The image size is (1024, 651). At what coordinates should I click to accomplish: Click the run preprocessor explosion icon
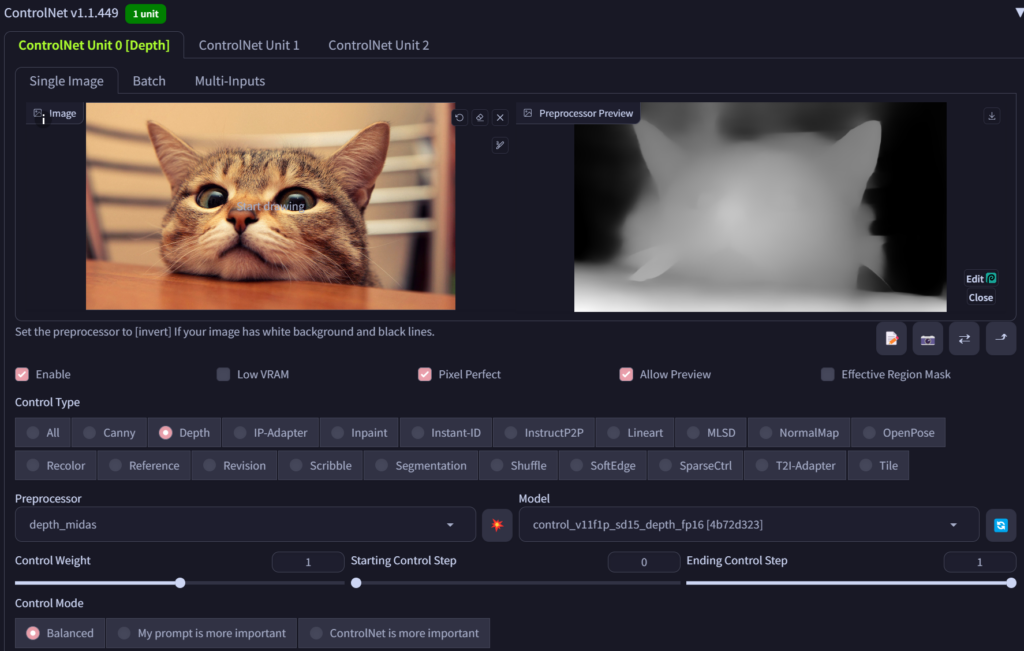click(x=497, y=524)
